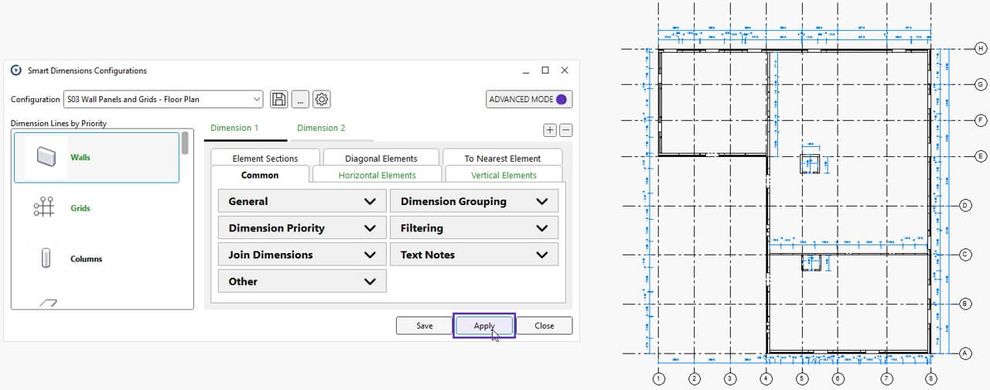Expand the Dimension Priority section
This screenshot has height=390, width=990.
point(302,228)
